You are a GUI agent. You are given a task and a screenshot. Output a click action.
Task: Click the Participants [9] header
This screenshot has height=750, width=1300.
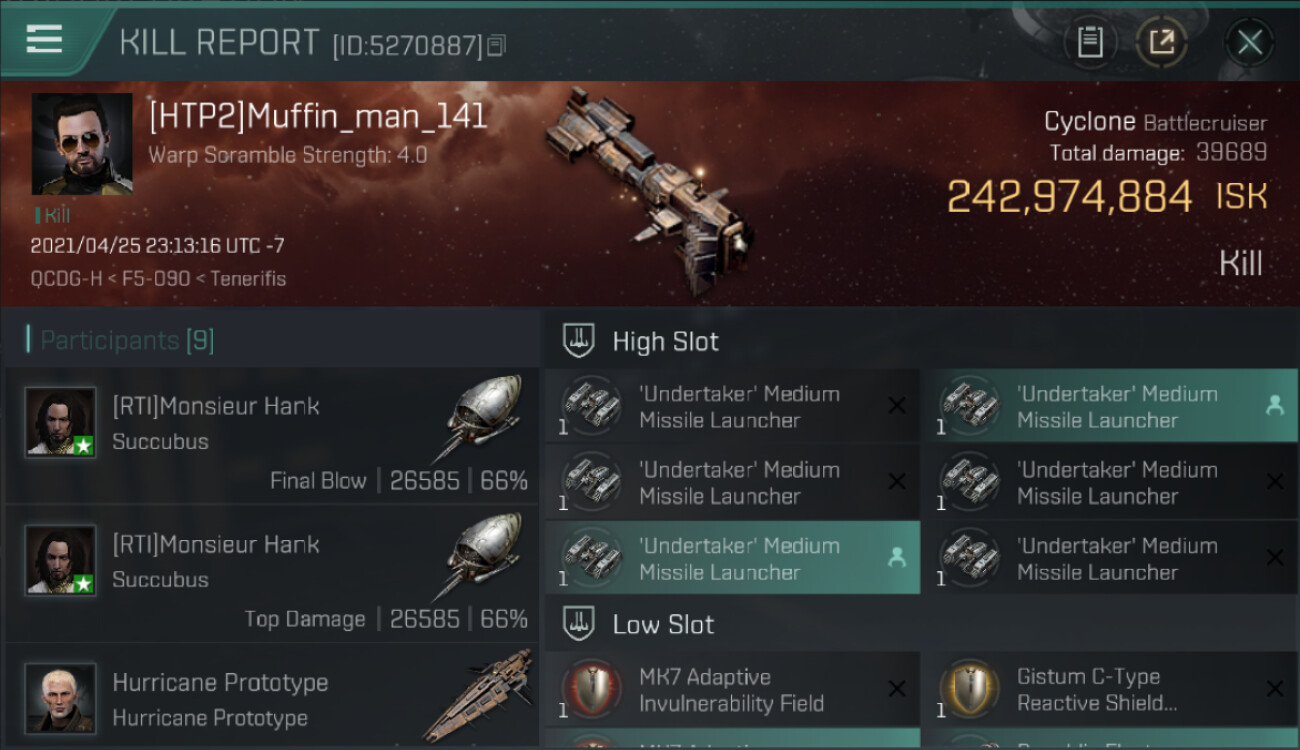pos(120,340)
